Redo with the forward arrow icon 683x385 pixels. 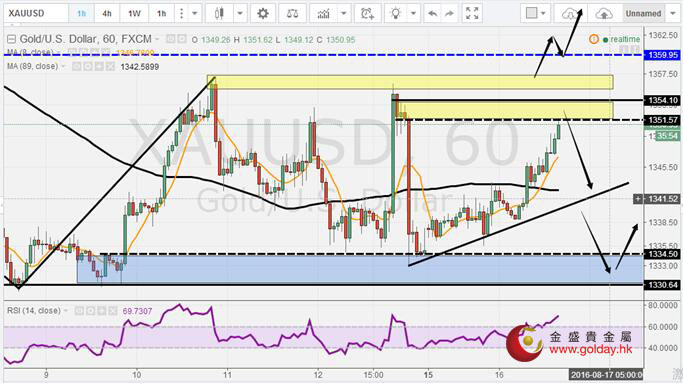pyautogui.click(x=449, y=14)
